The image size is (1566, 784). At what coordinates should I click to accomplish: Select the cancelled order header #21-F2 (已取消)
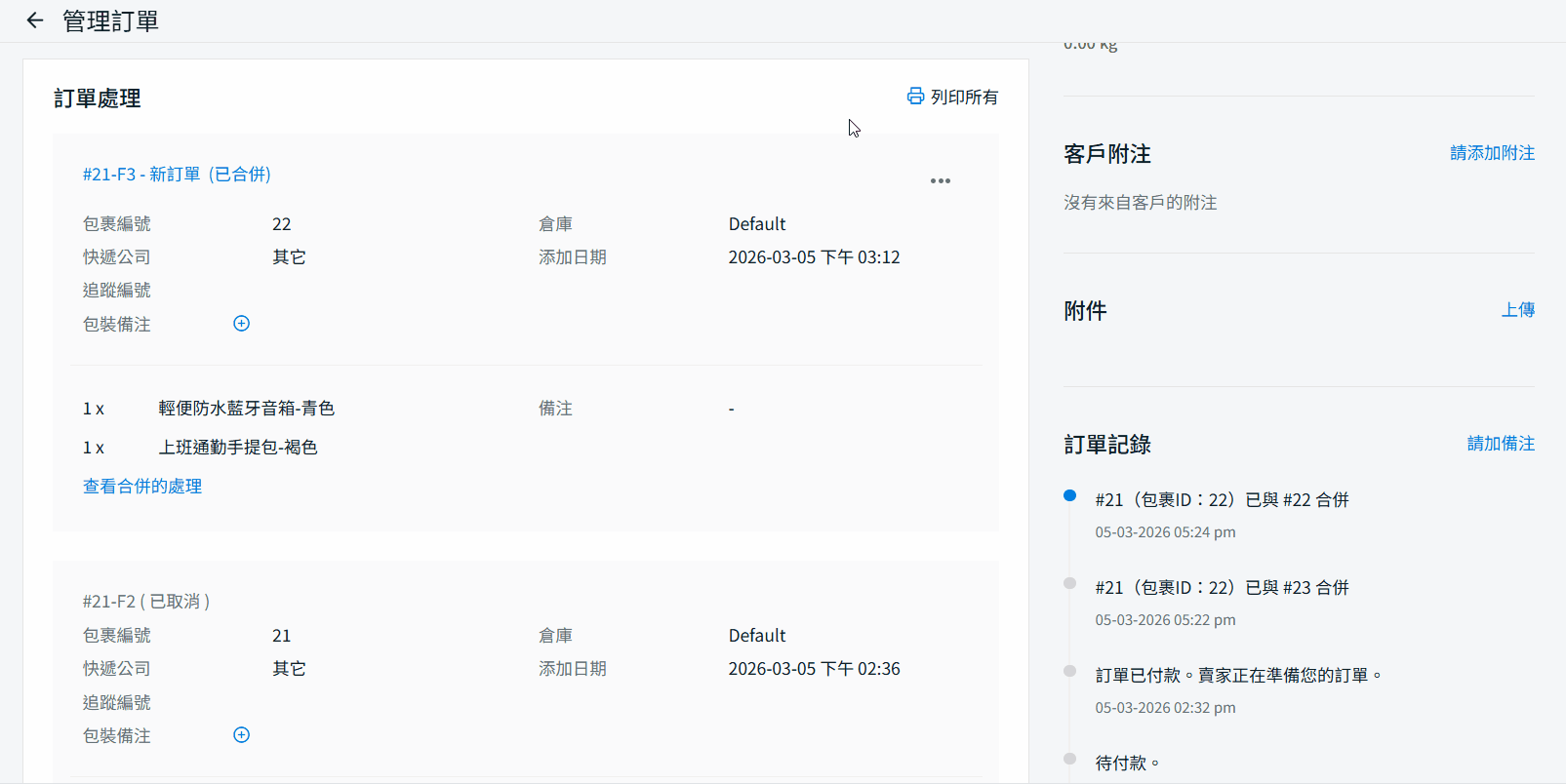[146, 602]
